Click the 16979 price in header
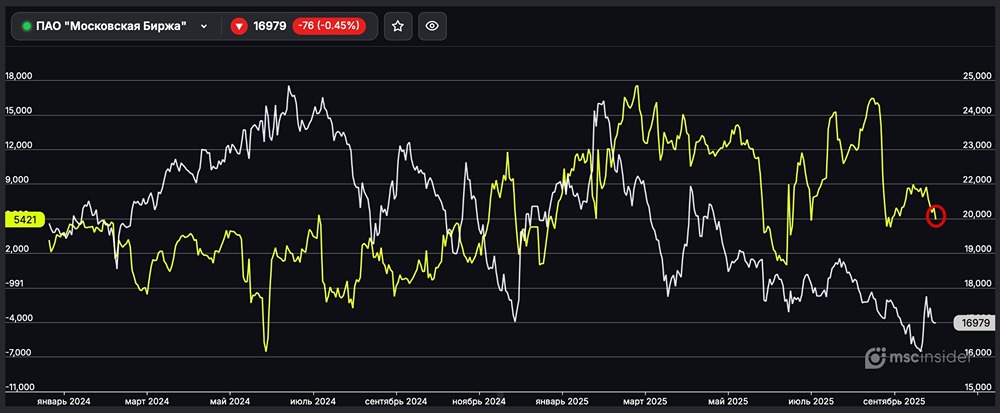Screen dimensions: 1000x413 [x=269, y=26]
